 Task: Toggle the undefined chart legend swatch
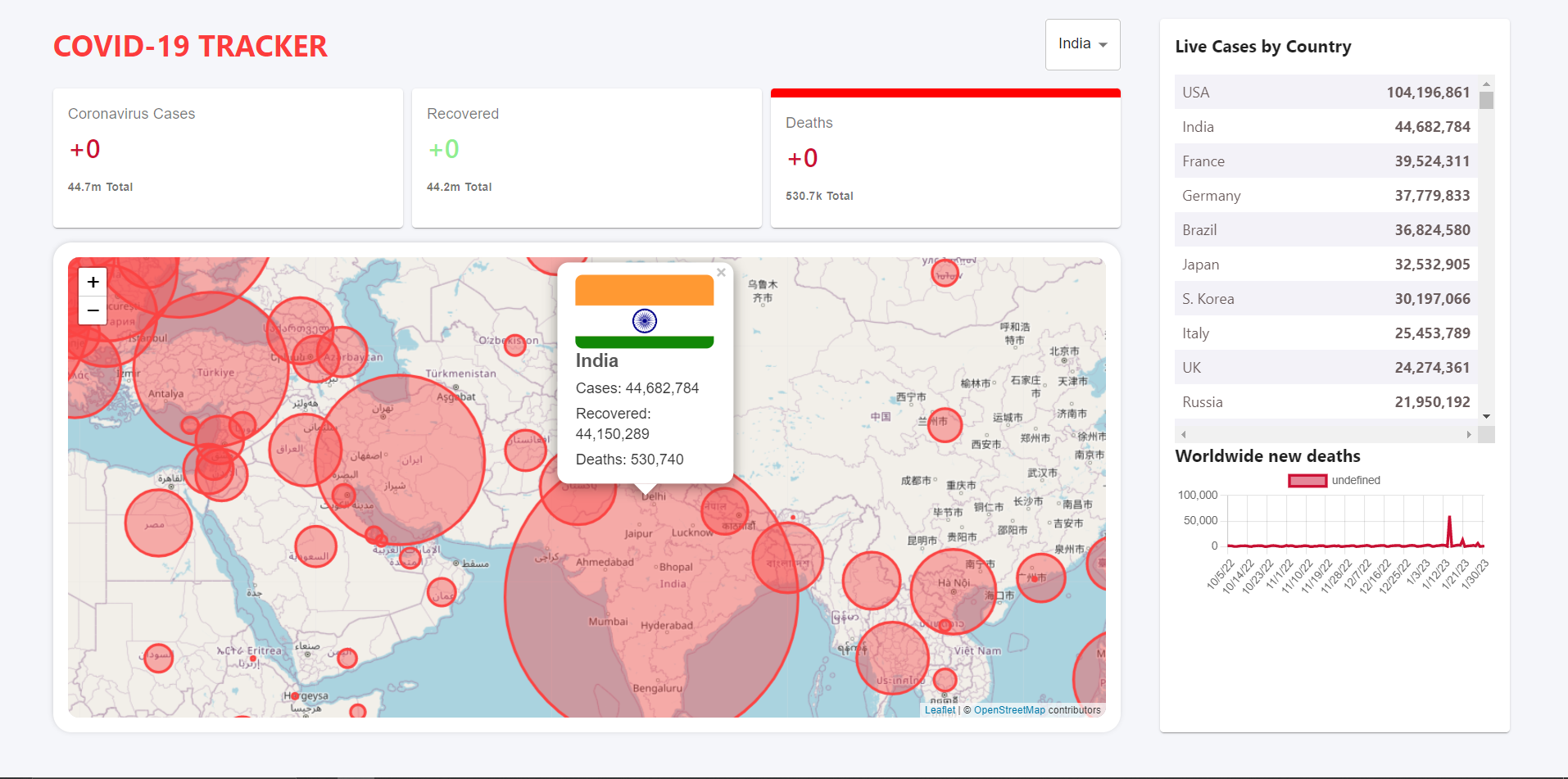pos(1307,481)
